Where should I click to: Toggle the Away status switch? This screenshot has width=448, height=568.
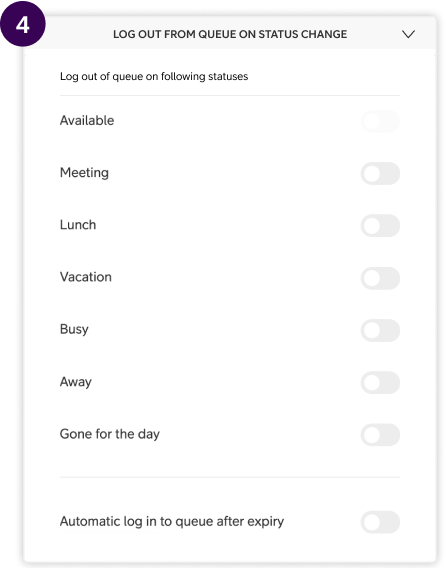click(380, 382)
